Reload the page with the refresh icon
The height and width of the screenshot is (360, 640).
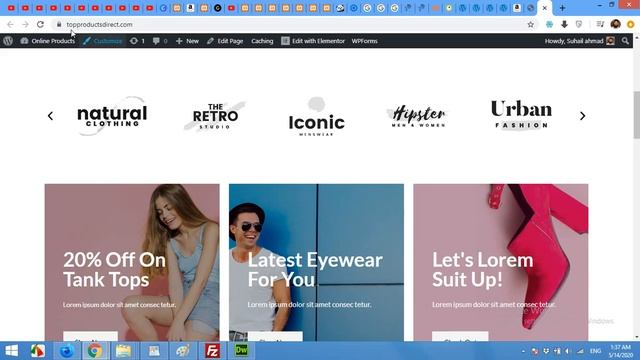tap(40, 24)
